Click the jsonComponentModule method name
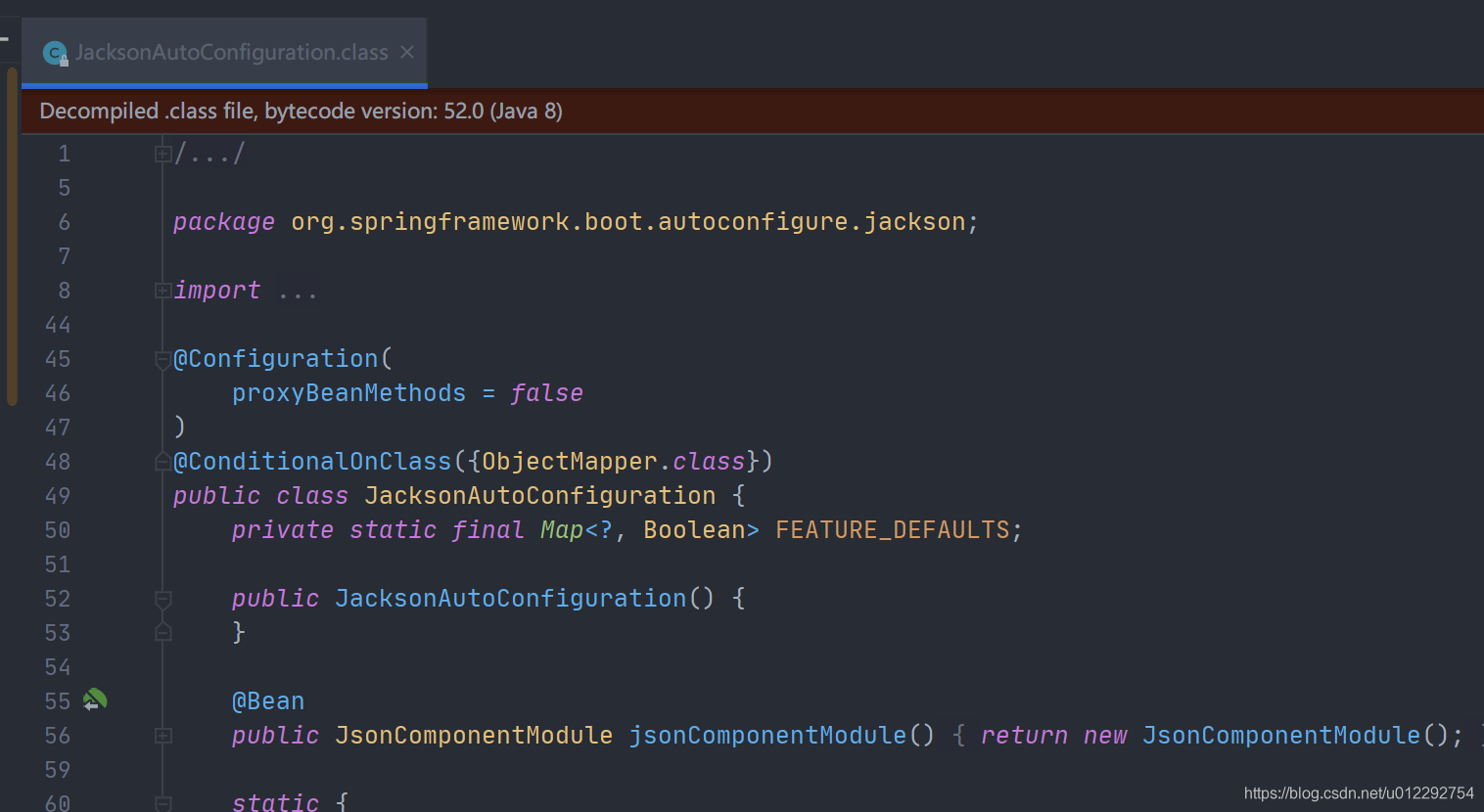This screenshot has height=812, width=1484. pos(767,736)
